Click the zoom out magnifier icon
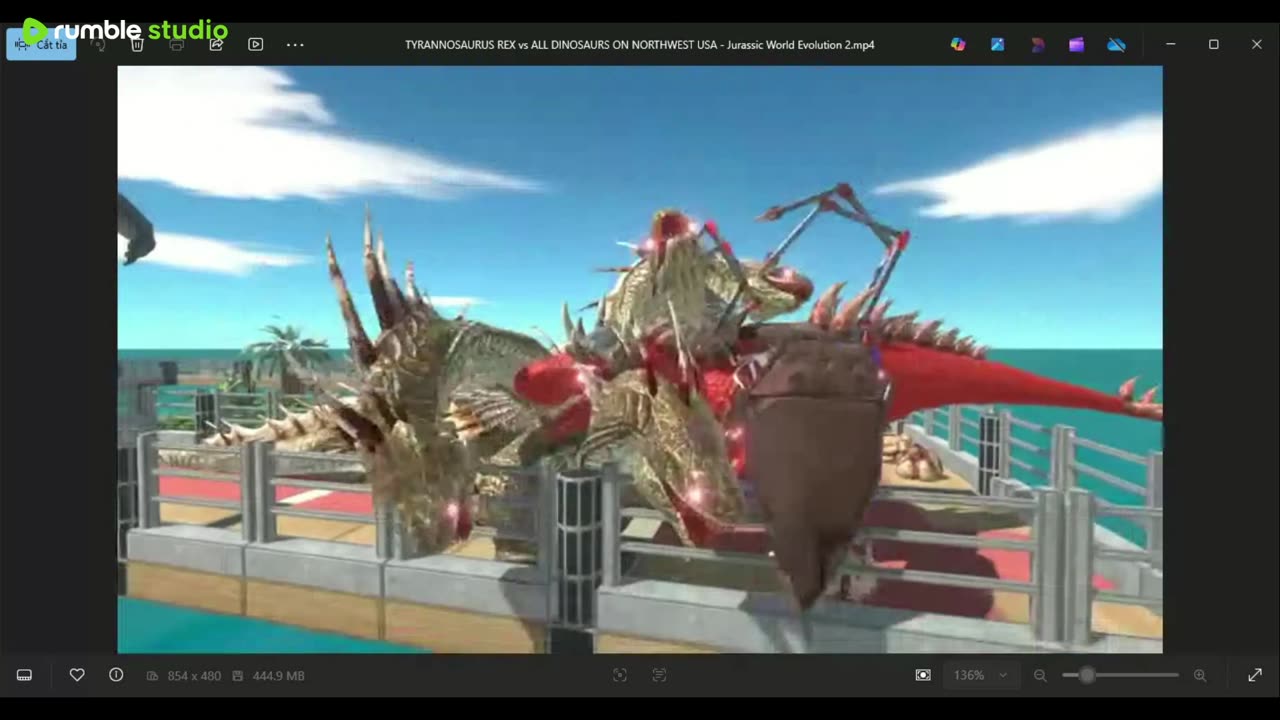The image size is (1280, 720). click(x=1040, y=676)
